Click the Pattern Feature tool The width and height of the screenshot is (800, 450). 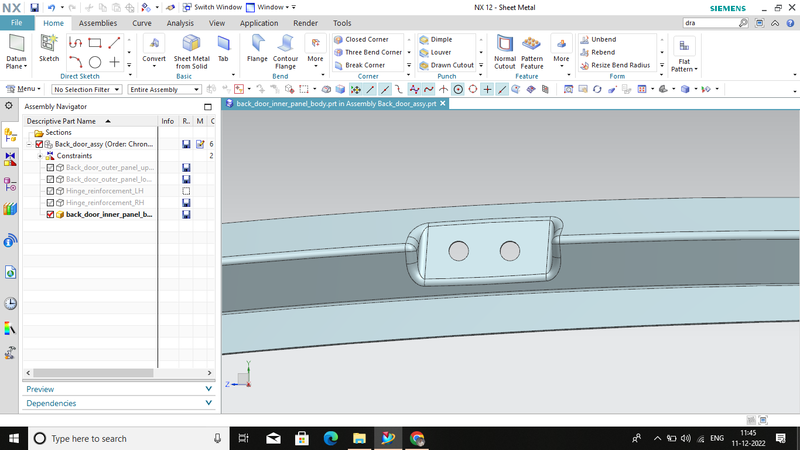coord(532,52)
